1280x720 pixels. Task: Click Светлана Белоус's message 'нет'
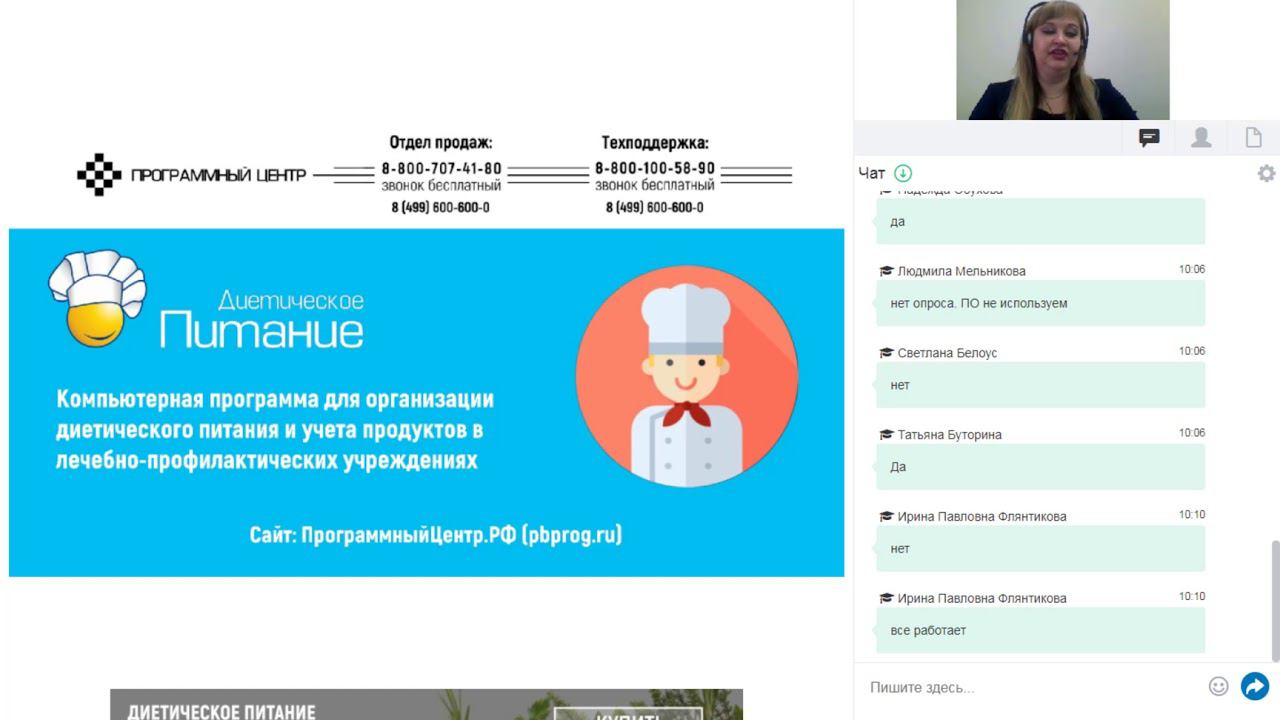tap(1040, 385)
